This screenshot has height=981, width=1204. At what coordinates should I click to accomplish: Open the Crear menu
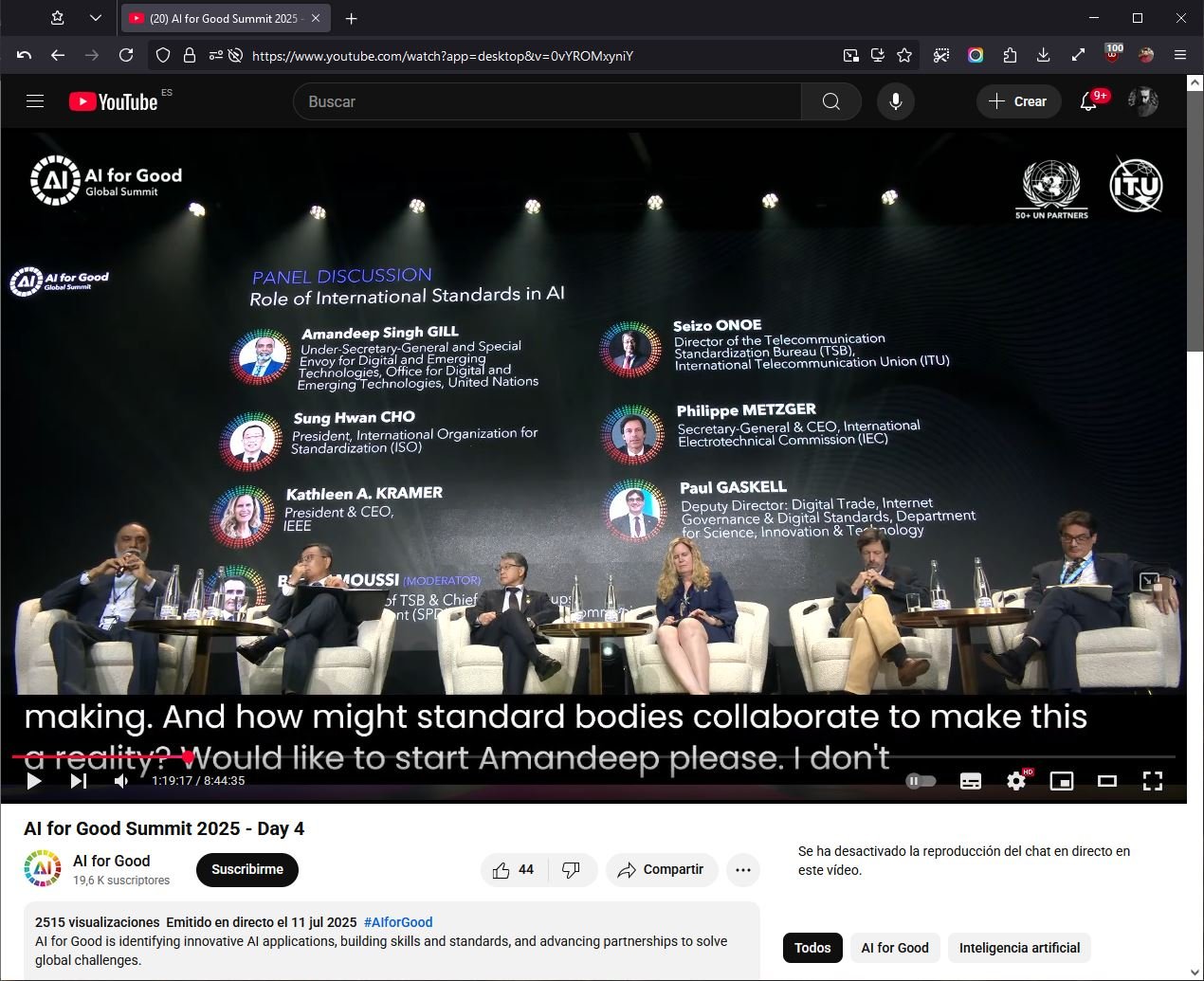coord(1018,101)
